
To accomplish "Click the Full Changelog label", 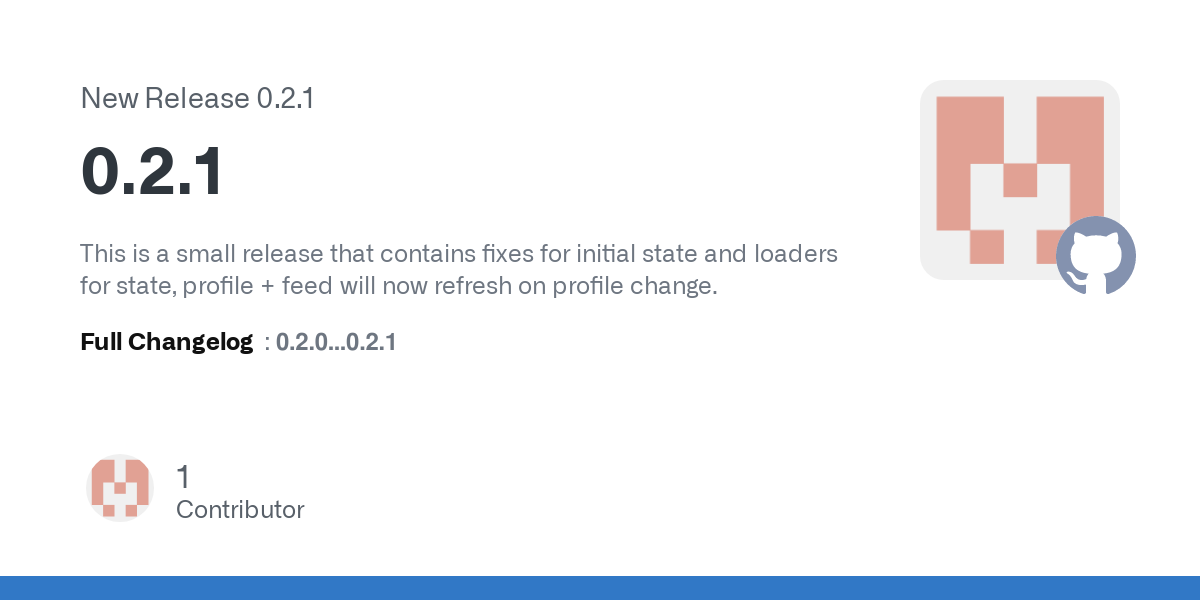I will point(166,342).
